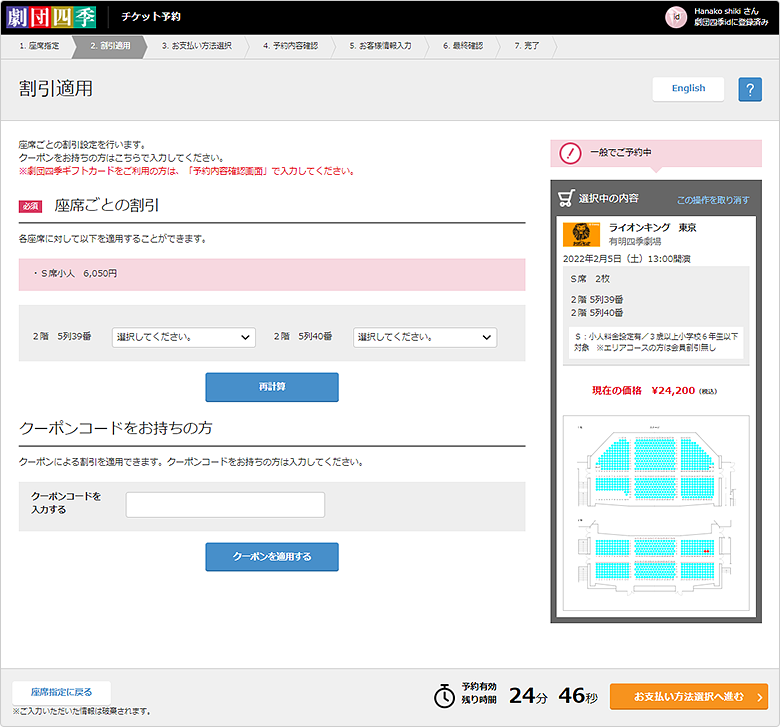780x727 pixels.
Task: Click the チケット予約 header text
Action: (x=151, y=17)
